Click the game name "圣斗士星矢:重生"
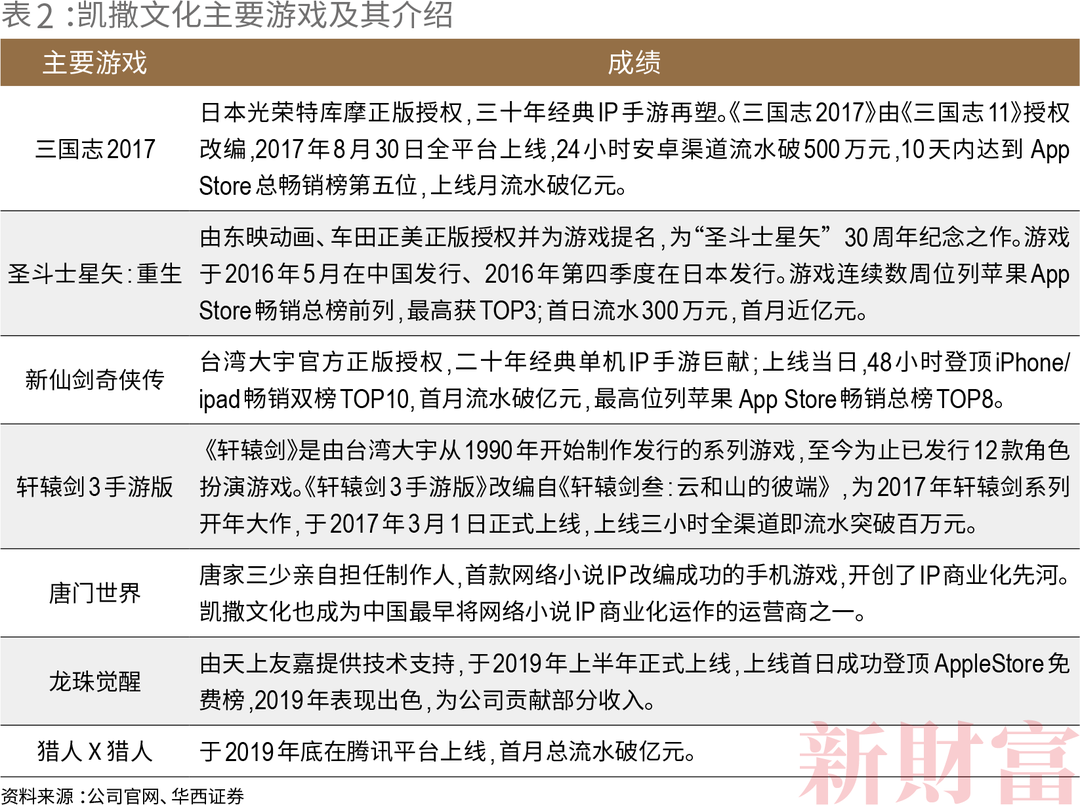The height and width of the screenshot is (805, 1080). pyautogui.click(x=95, y=274)
